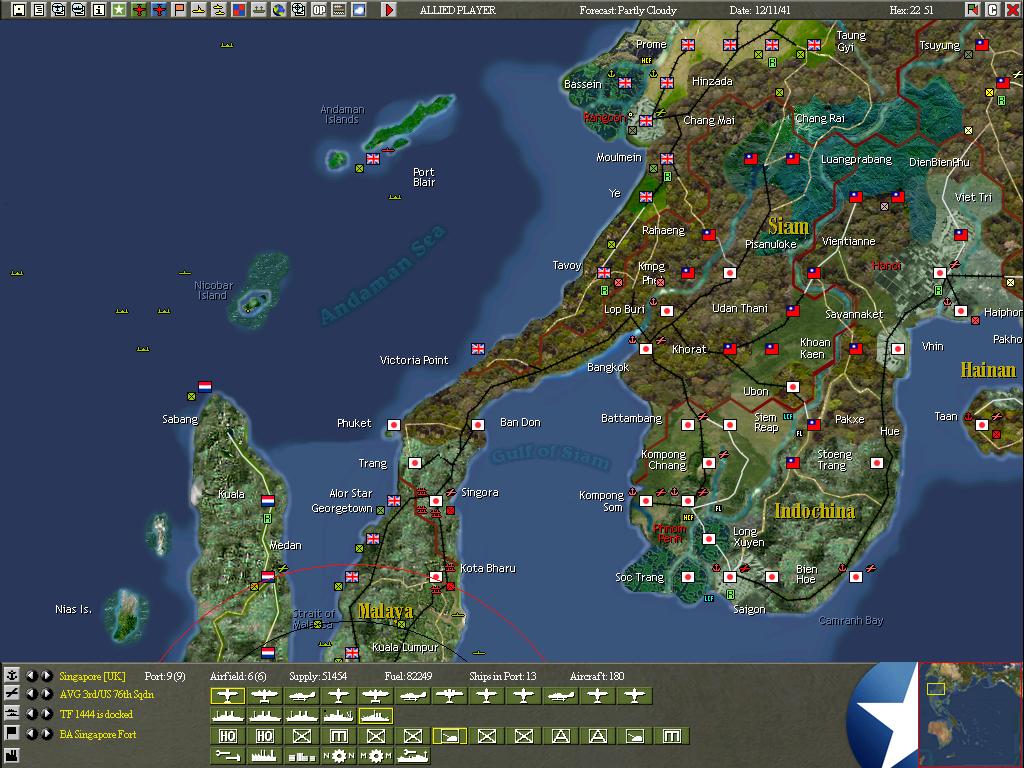The height and width of the screenshot is (768, 1024).
Task: Click the anchor icon beside Singapore [UK]
Action: click(x=11, y=675)
